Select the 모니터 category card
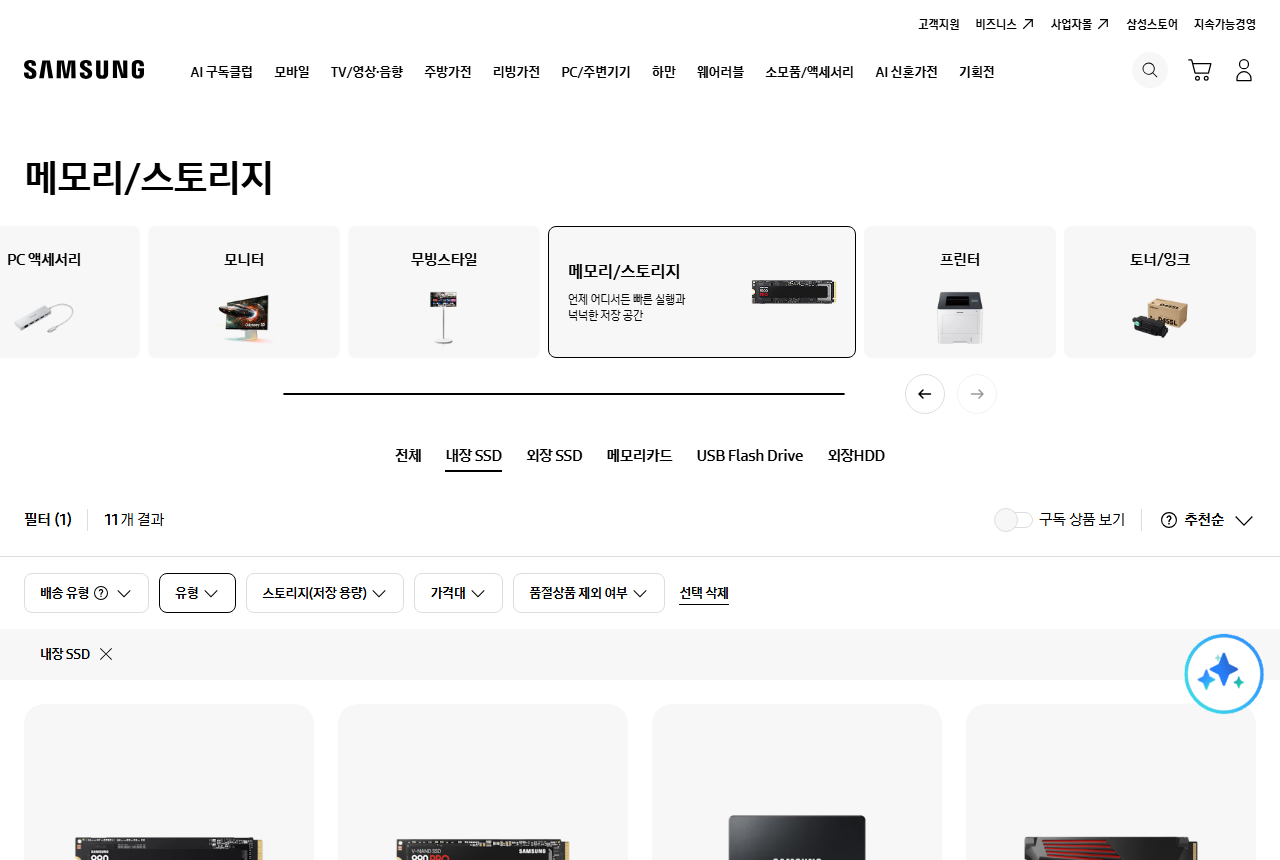 (244, 292)
